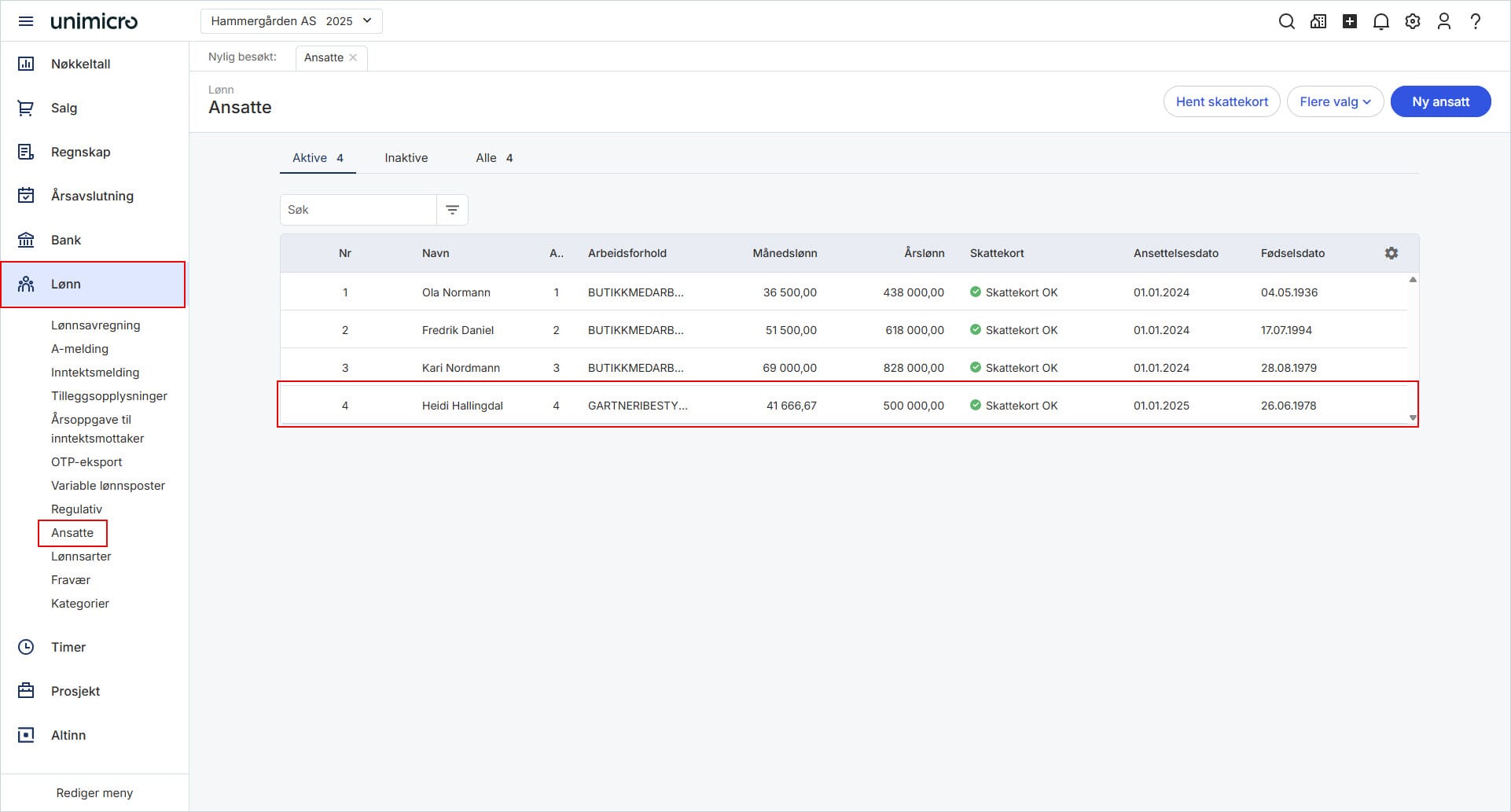Screen dimensions: 1511x812
Task: Click the plus add-new icon in header
Action: (x=1349, y=21)
